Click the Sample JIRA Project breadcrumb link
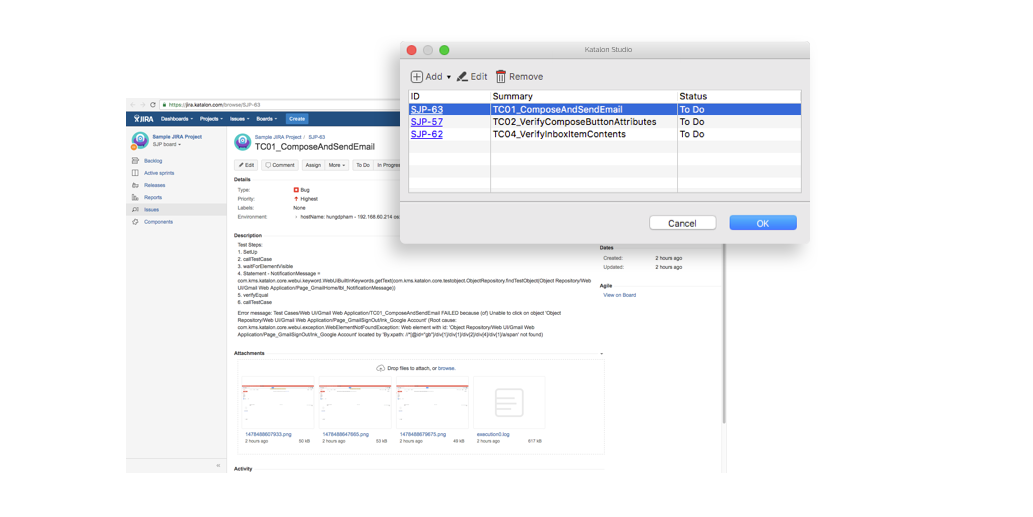This screenshot has width=1033, height=517. [278, 137]
